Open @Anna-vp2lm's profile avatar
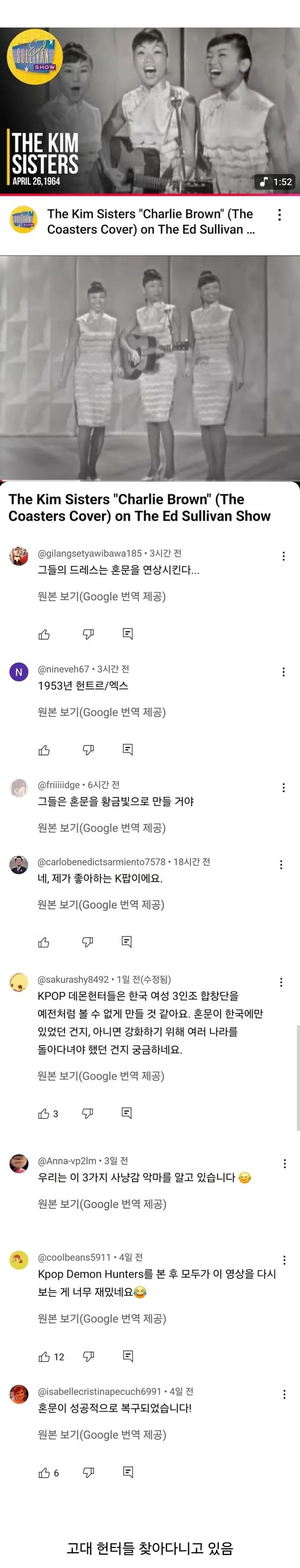The width and height of the screenshot is (300, 1568). click(19, 1162)
